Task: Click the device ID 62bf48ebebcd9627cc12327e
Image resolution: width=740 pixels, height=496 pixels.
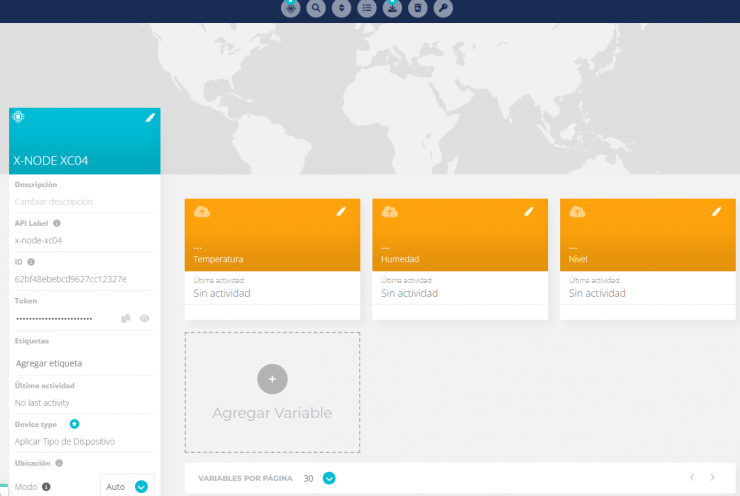Action: [70, 279]
